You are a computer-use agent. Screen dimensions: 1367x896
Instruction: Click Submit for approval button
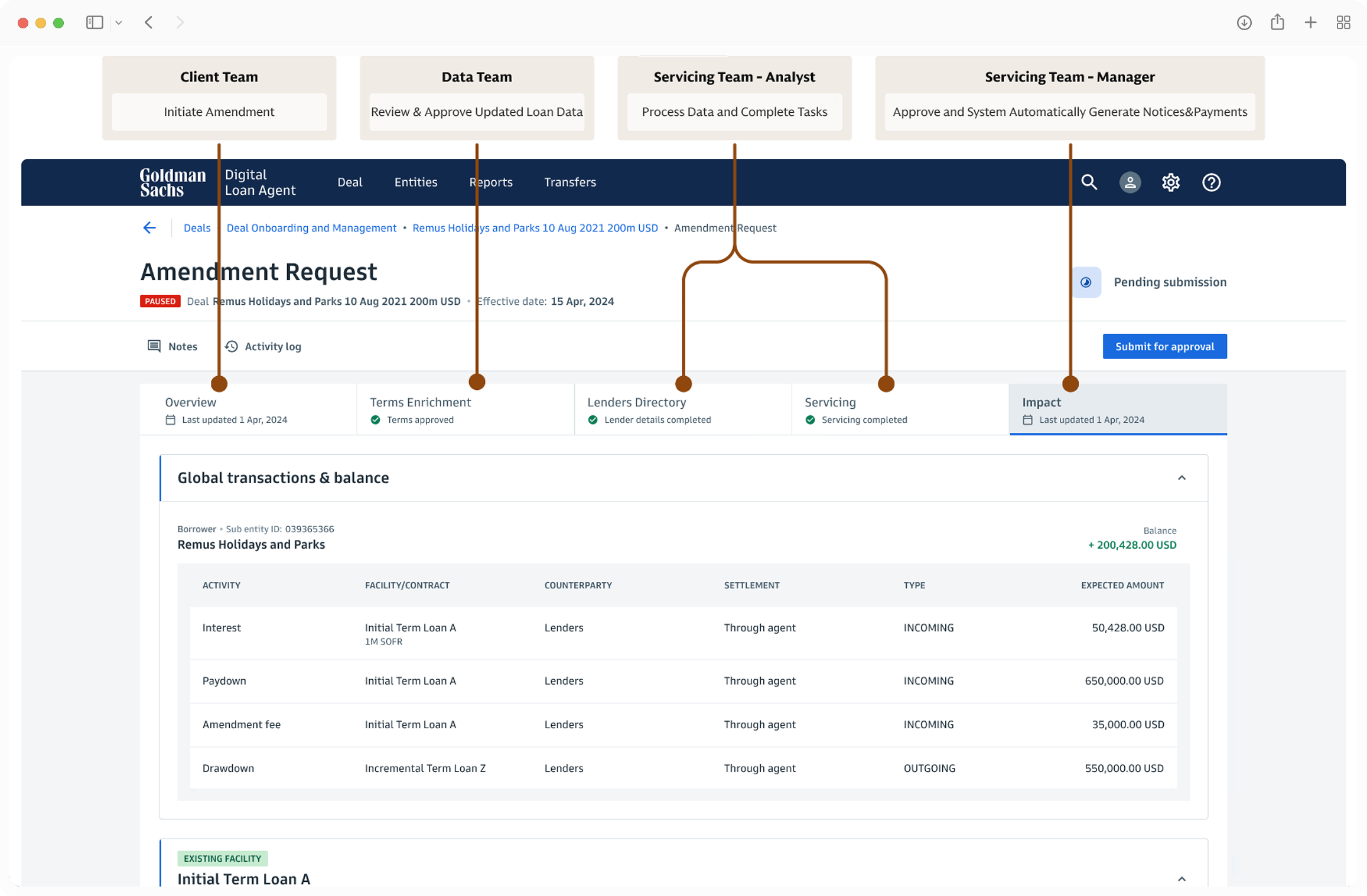click(1164, 346)
